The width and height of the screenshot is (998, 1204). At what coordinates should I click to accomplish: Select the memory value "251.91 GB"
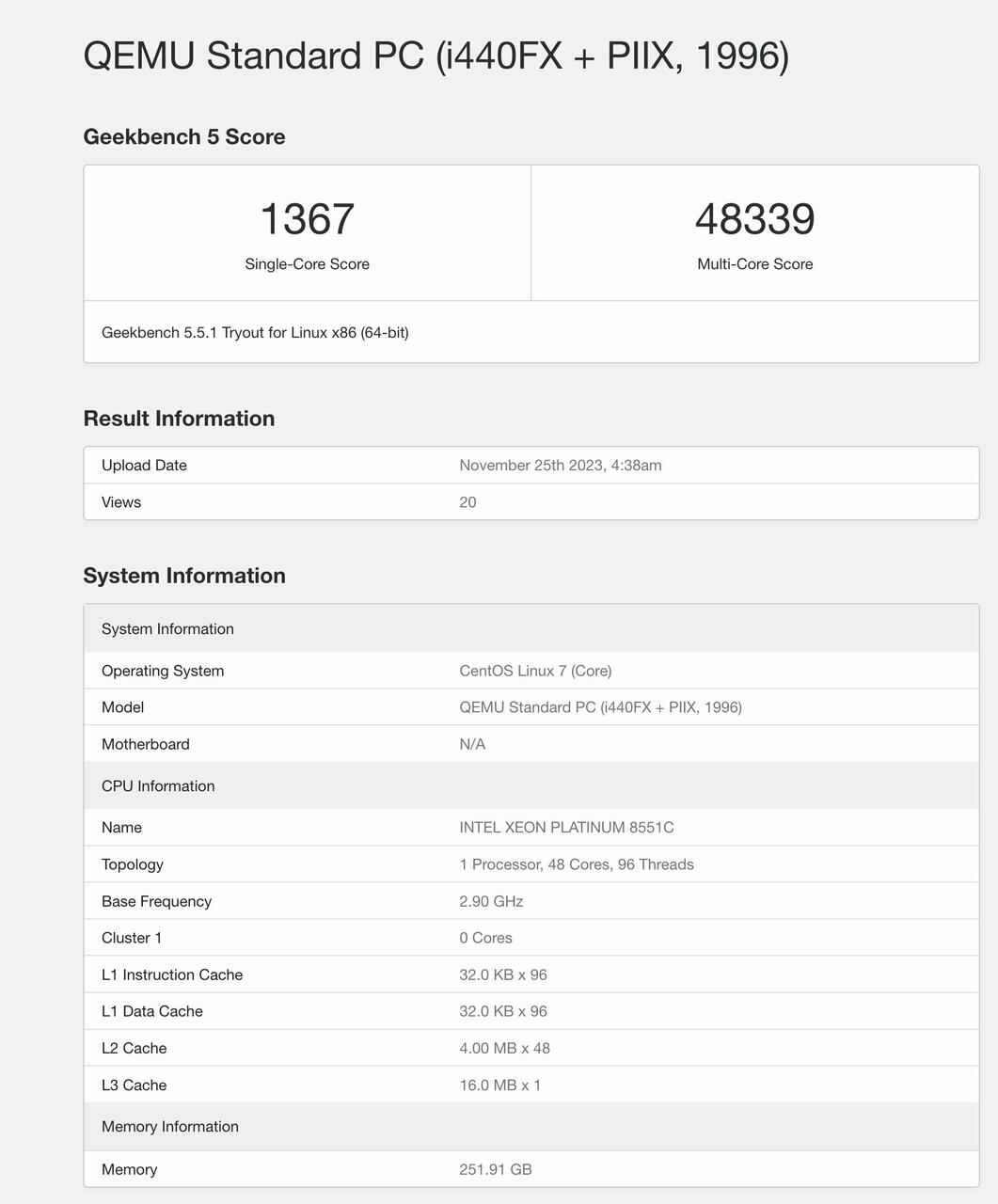tap(496, 1169)
